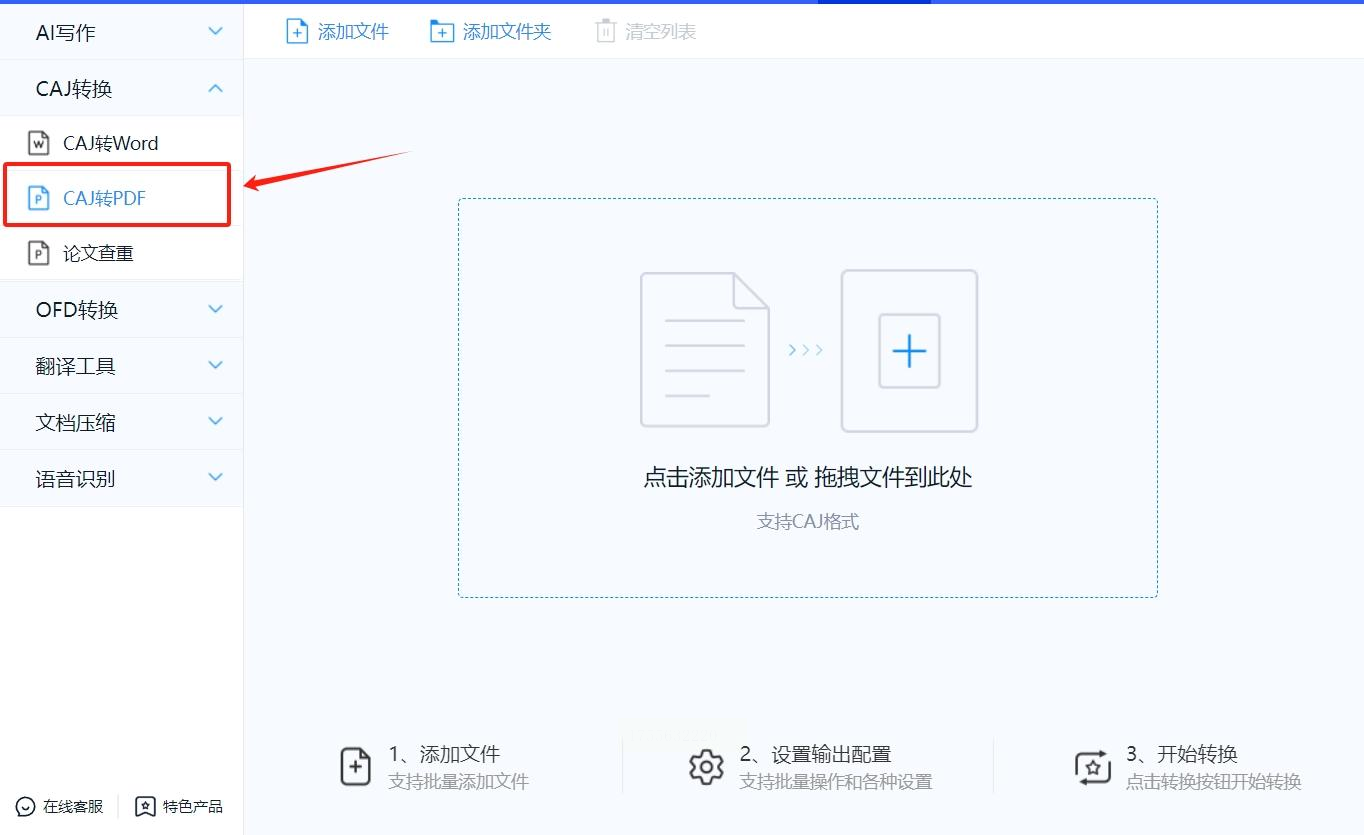Viewport: 1364px width, 835px height.
Task: Open the 语音识别 menu category
Action: pyautogui.click(x=121, y=478)
